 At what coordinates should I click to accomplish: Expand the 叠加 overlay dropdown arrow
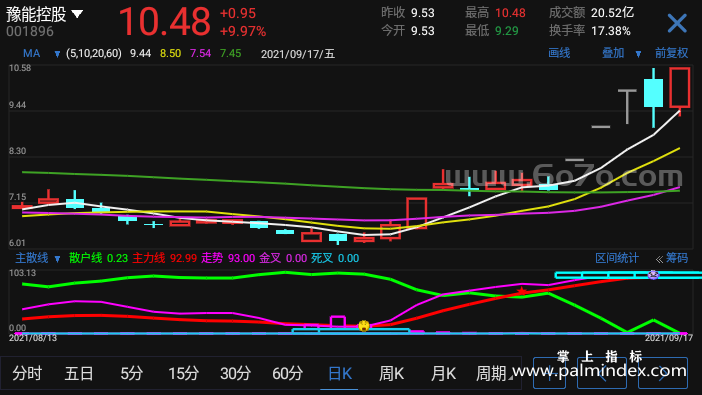click(638, 54)
